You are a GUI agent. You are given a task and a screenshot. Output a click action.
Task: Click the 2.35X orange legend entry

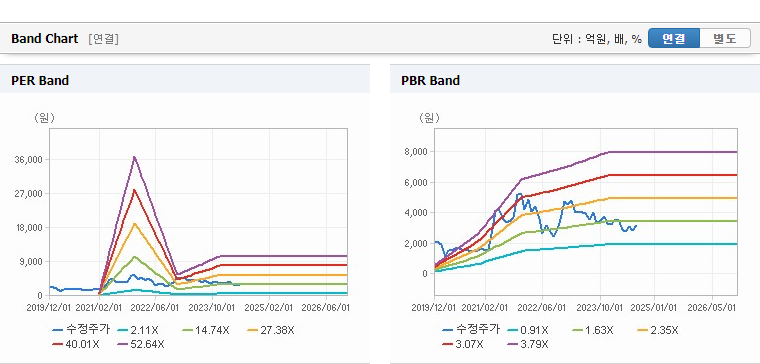click(x=658, y=330)
